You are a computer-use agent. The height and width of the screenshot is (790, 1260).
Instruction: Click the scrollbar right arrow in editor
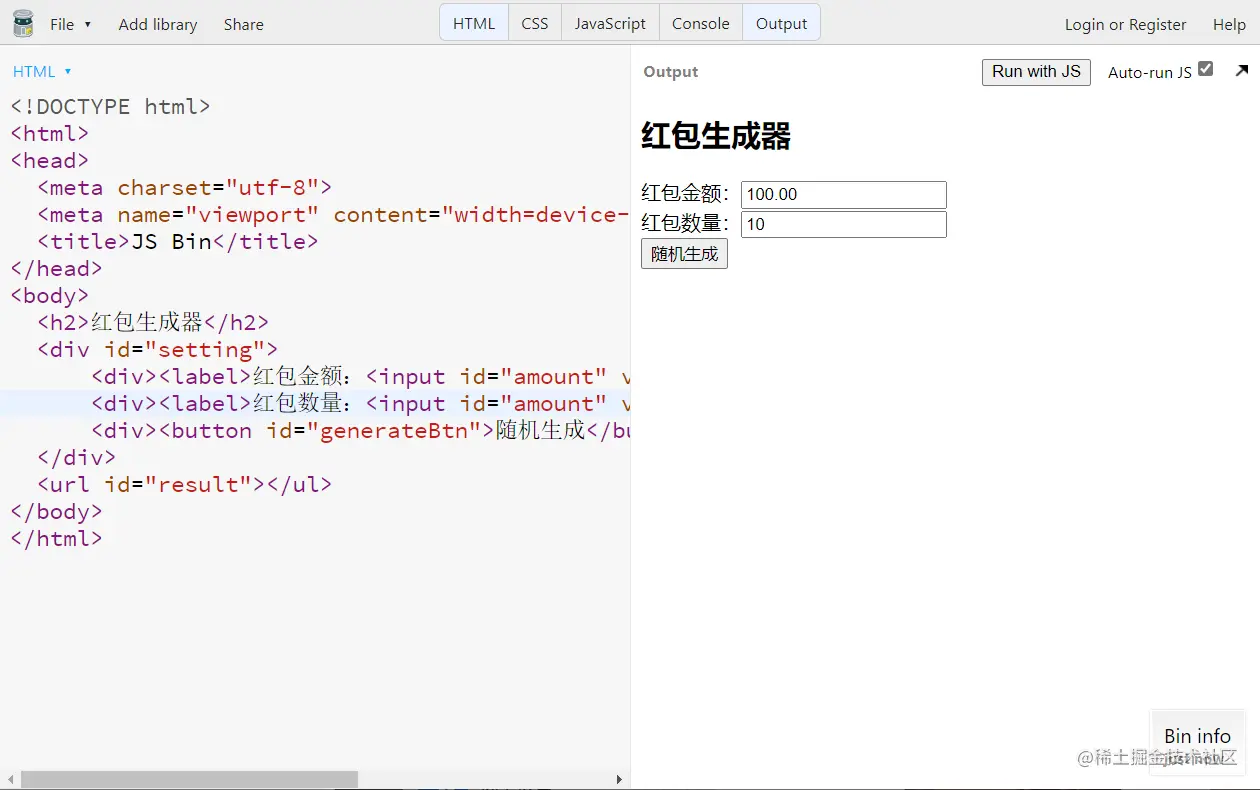point(619,779)
